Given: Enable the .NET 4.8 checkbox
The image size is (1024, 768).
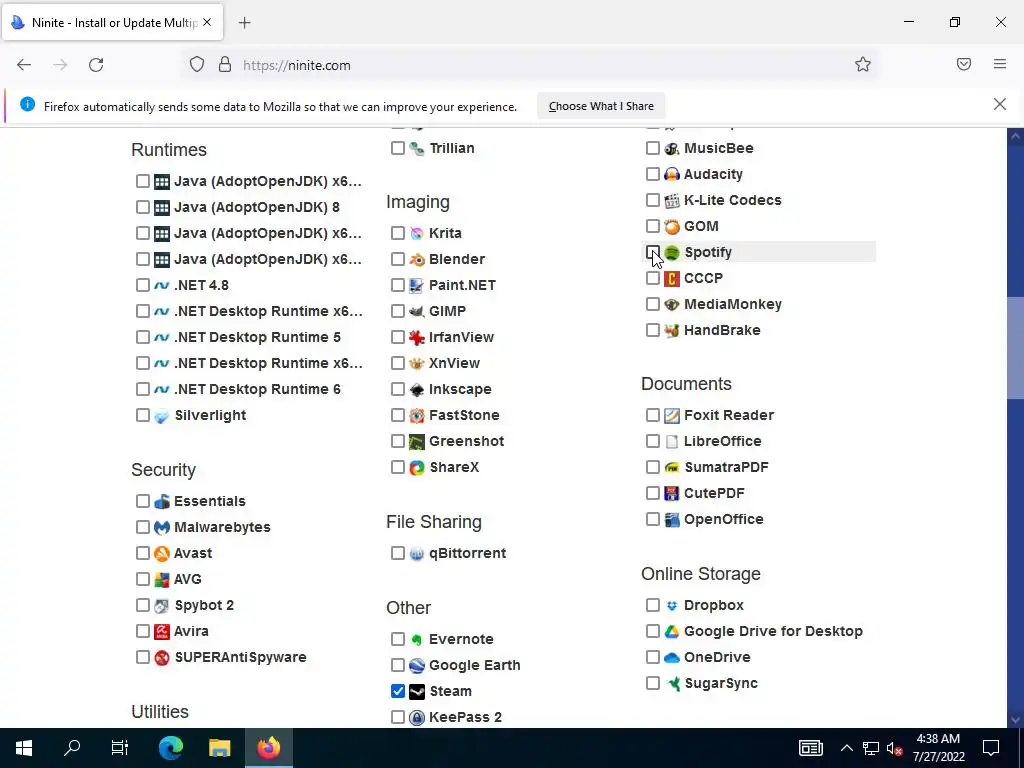Looking at the screenshot, I should pos(142,285).
